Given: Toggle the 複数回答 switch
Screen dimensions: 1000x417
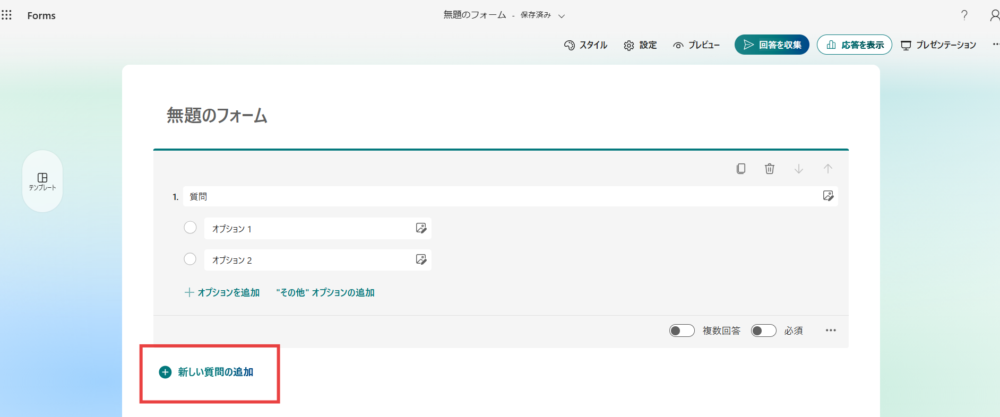Looking at the screenshot, I should (682, 331).
